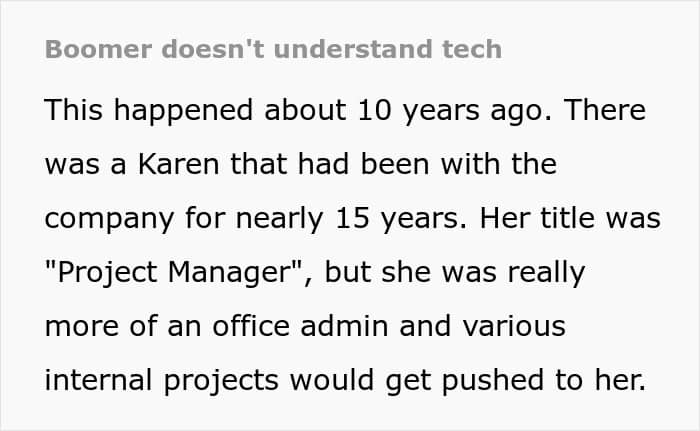Image resolution: width=700 pixels, height=431 pixels.
Task: Click the quoted text "Project Manager"
Action: [x=175, y=272]
